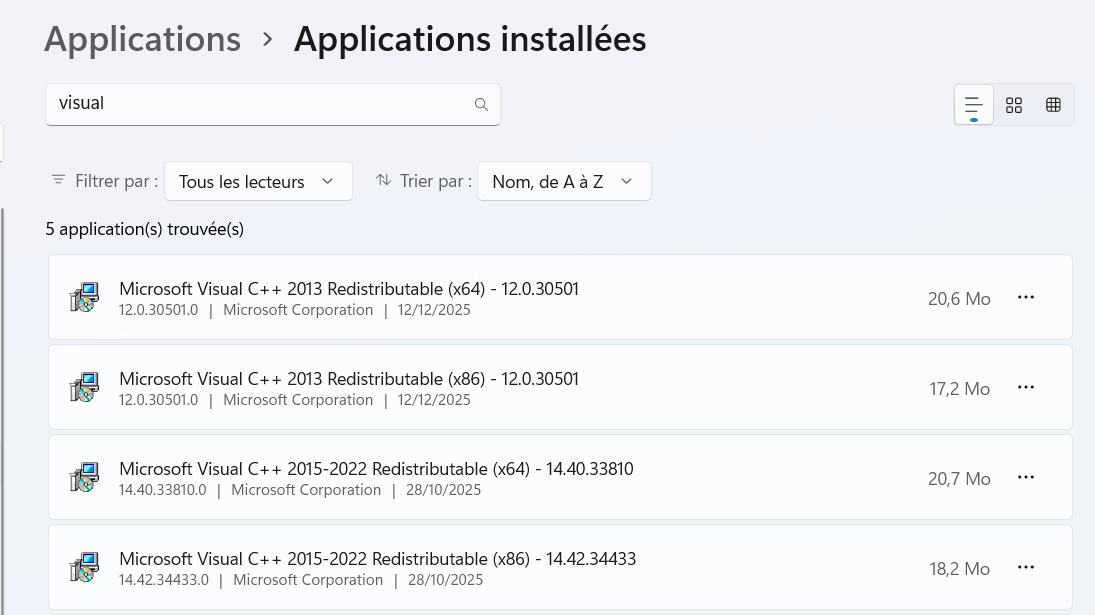Select Visual C++ 2013 Redistributable (x64) entry

tap(348, 289)
